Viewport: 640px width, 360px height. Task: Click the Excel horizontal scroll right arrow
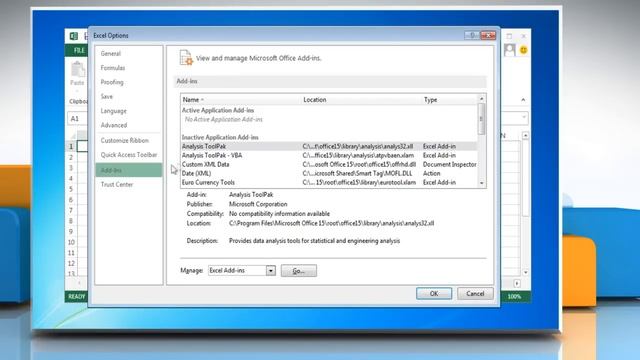click(517, 283)
